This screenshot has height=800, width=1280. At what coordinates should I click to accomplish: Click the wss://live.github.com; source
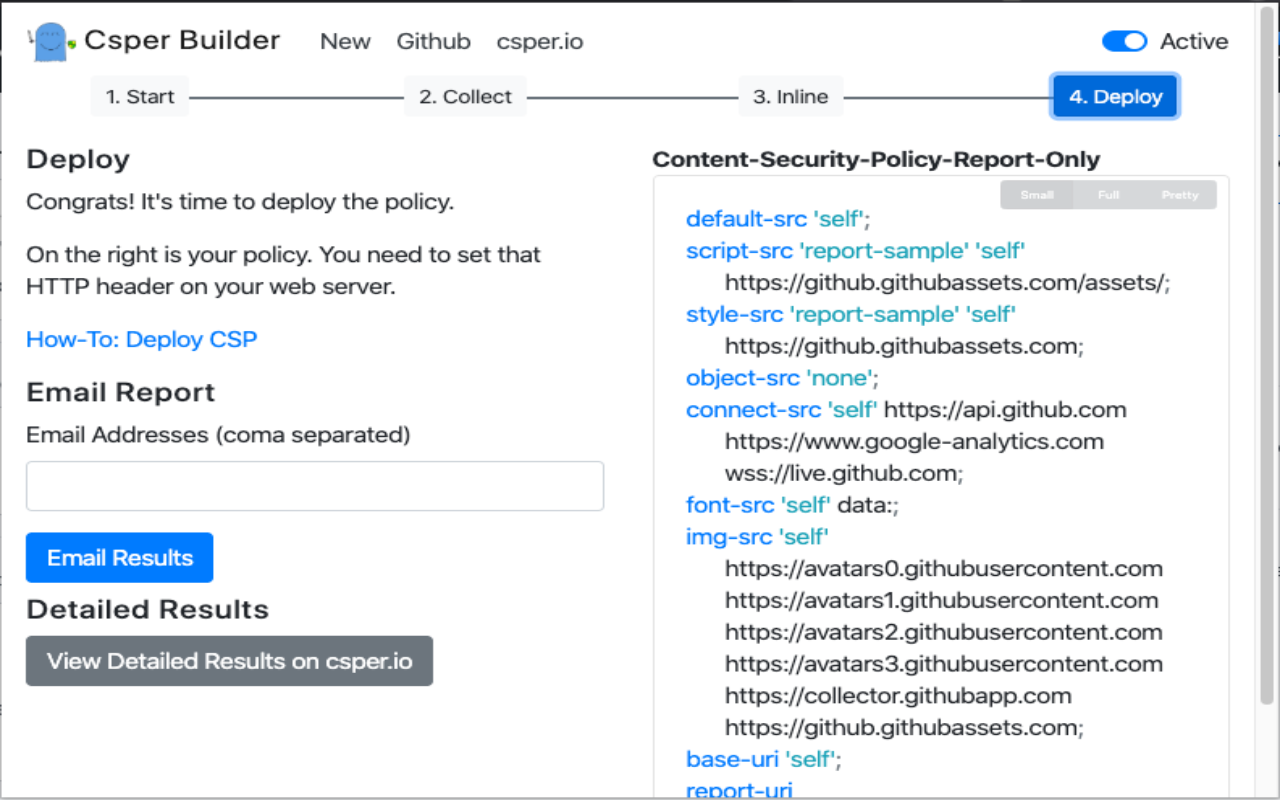click(x=844, y=473)
